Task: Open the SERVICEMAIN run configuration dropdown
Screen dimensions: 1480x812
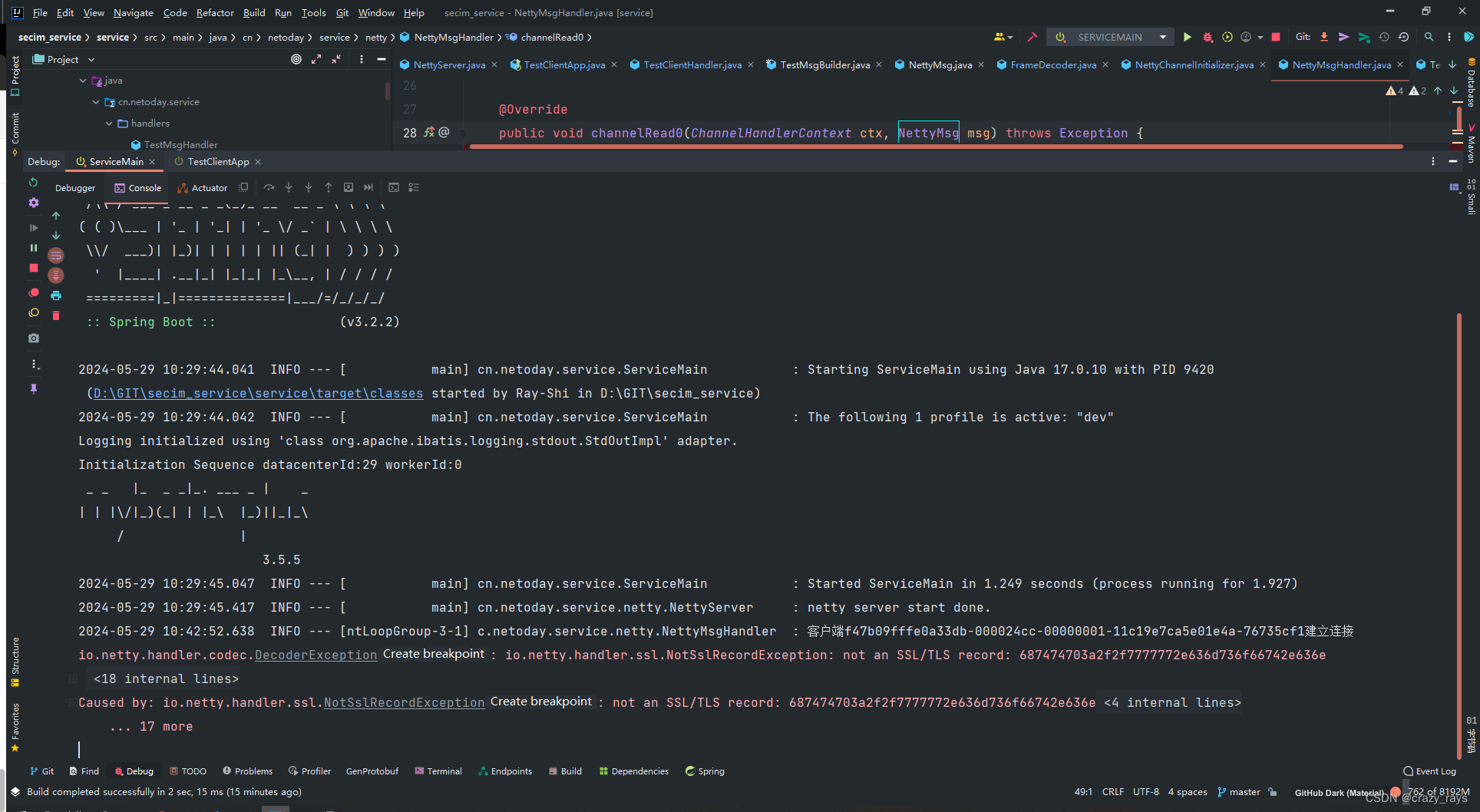Action: [1163, 37]
